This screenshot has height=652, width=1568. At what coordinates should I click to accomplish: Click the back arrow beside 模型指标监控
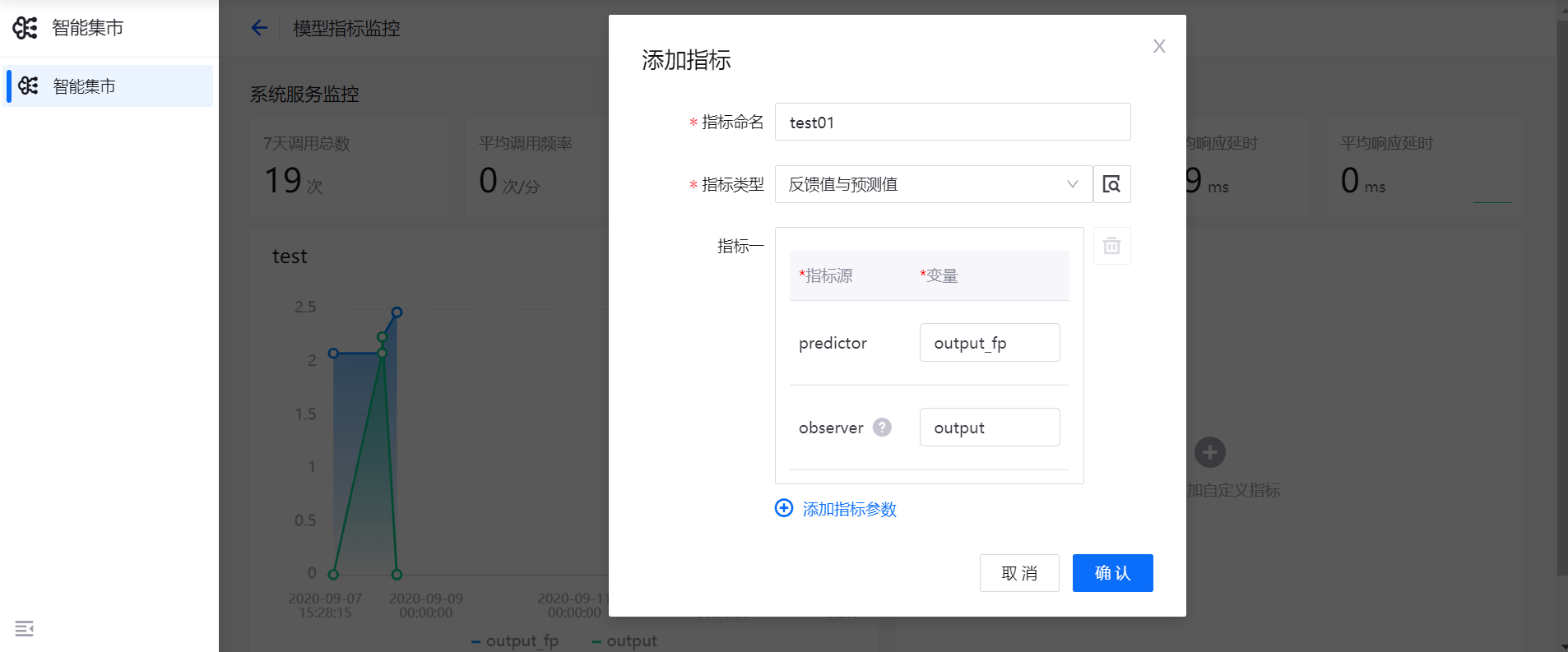tap(259, 28)
